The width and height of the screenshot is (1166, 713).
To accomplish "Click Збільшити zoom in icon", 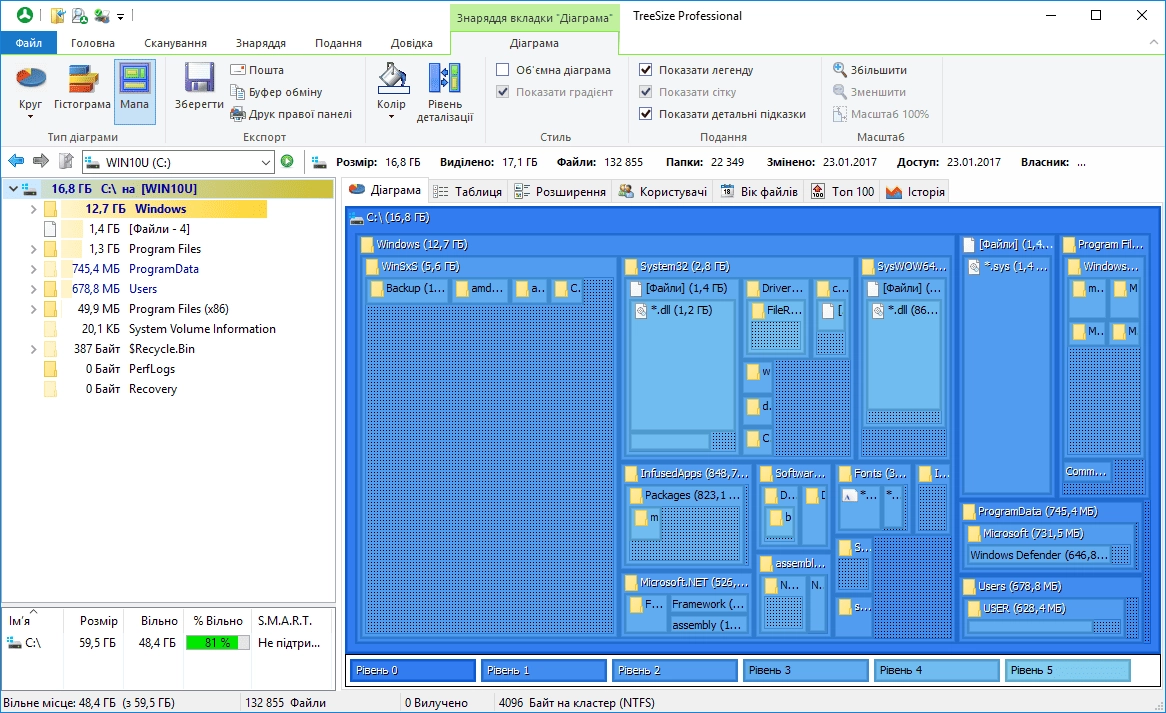I will [840, 70].
